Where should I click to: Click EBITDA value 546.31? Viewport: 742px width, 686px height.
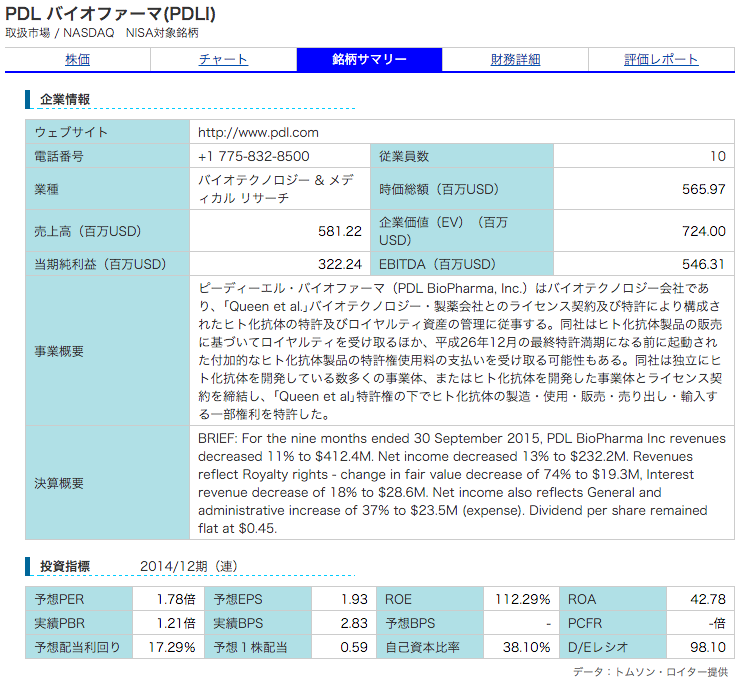[704, 264]
